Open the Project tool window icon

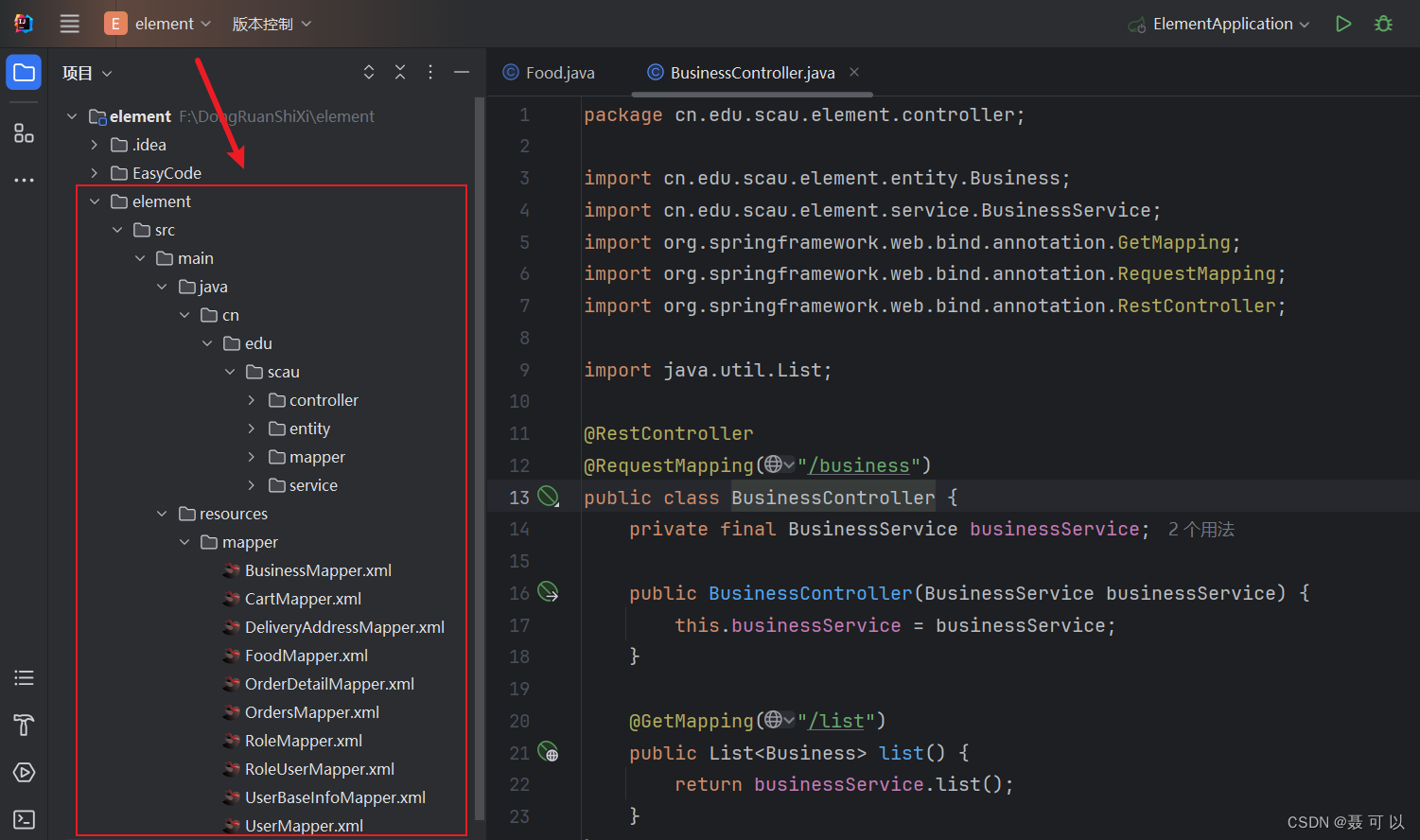point(24,73)
